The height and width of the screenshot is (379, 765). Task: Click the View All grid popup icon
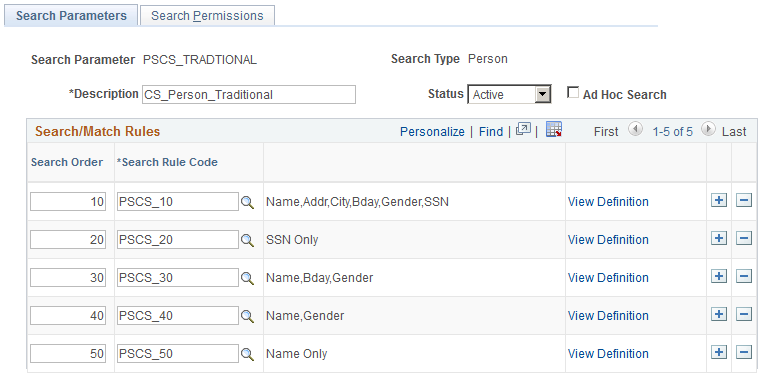coord(523,130)
